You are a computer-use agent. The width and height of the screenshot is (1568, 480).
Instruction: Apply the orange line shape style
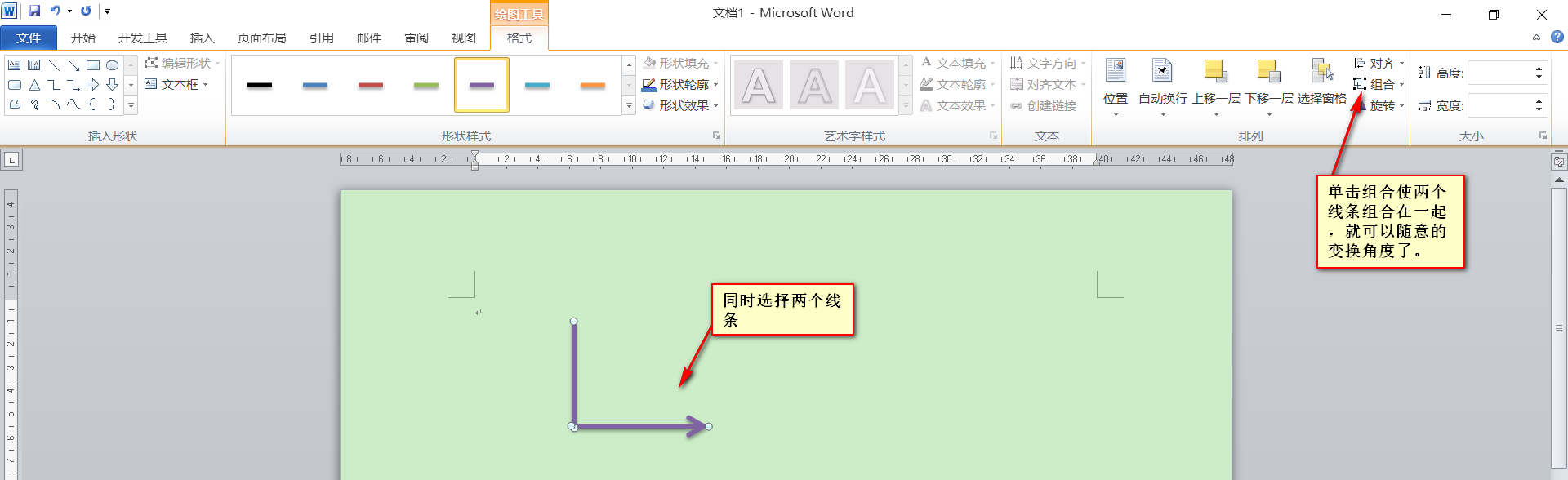coord(593,85)
